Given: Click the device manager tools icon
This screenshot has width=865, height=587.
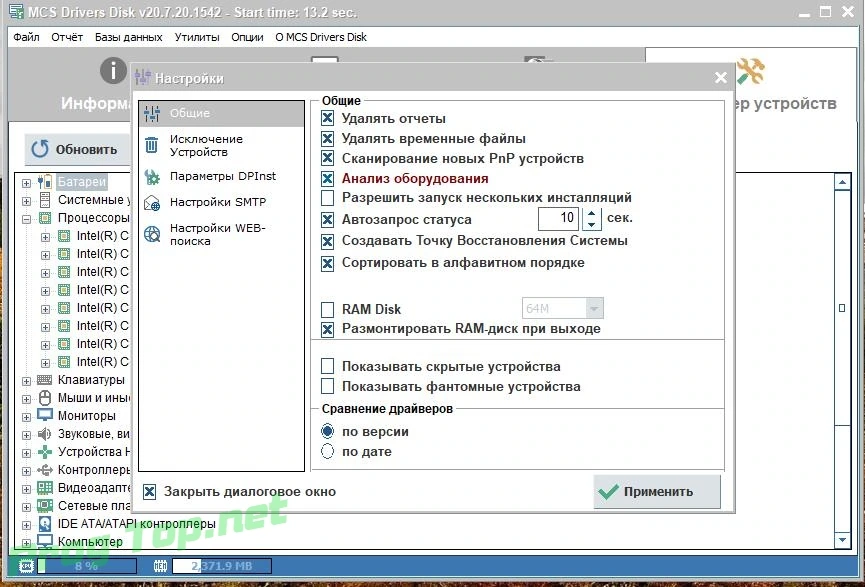Looking at the screenshot, I should (x=750, y=71).
